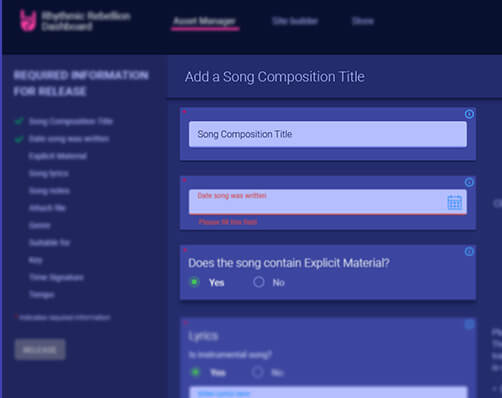The height and width of the screenshot is (398, 502).
Task: Click the pink Rhythmic Rebellion logo icon
Action: [x=28, y=21]
